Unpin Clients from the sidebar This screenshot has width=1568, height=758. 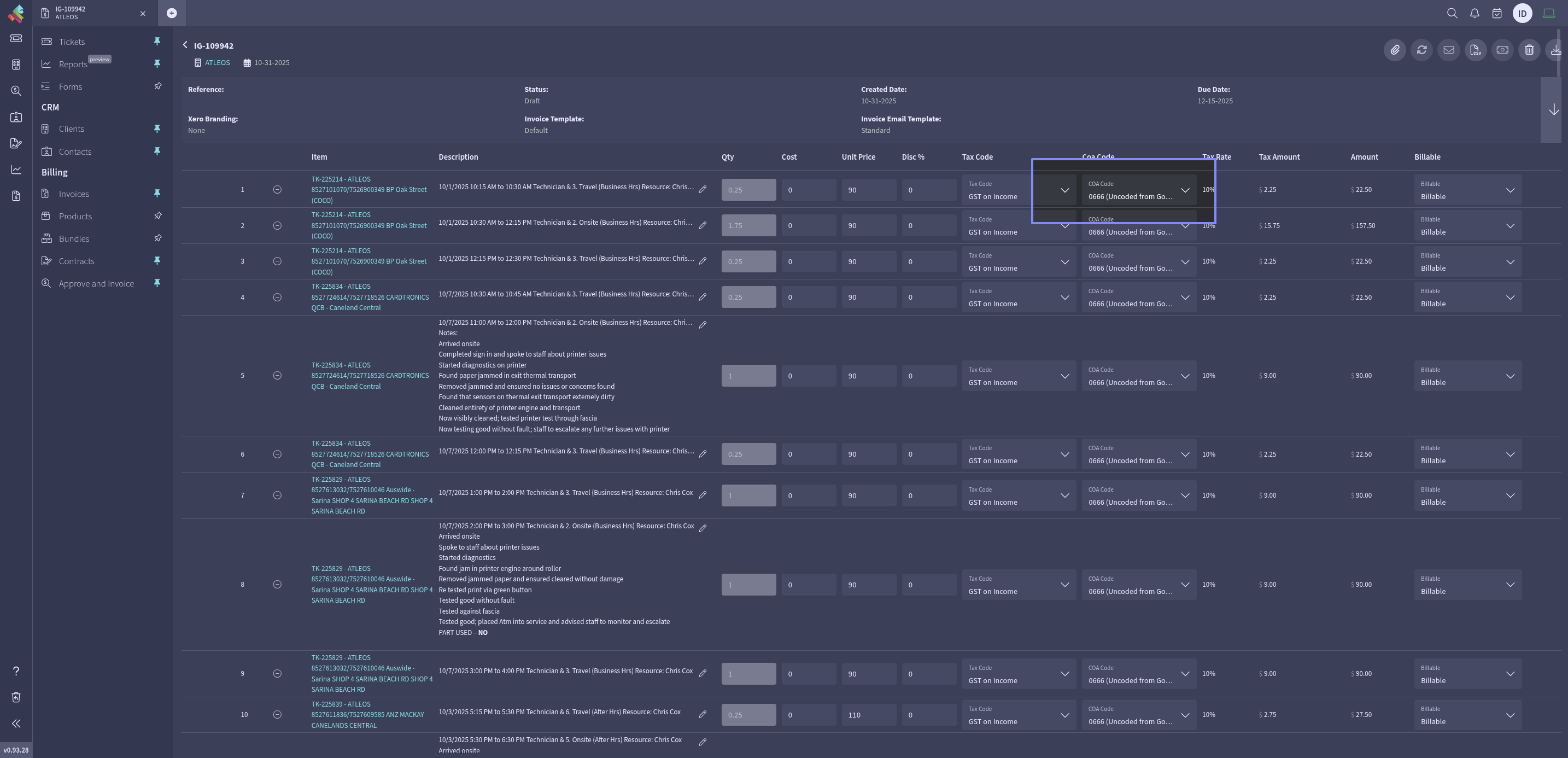[157, 129]
